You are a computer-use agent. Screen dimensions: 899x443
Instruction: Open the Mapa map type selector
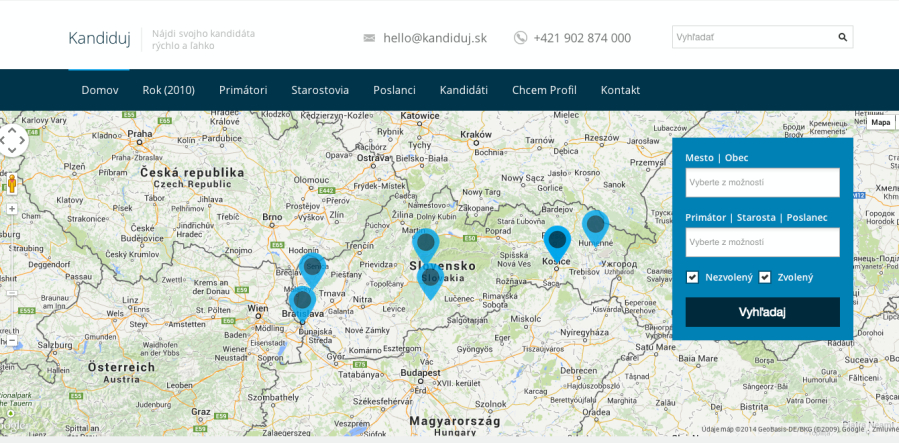coord(880,122)
